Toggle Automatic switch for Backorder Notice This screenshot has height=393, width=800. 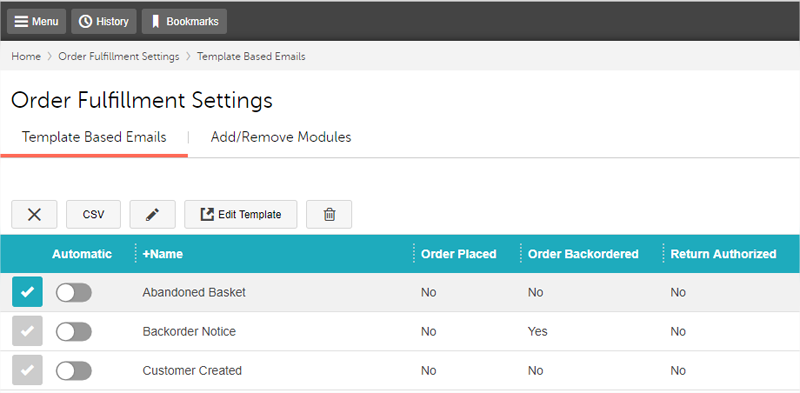(x=73, y=332)
